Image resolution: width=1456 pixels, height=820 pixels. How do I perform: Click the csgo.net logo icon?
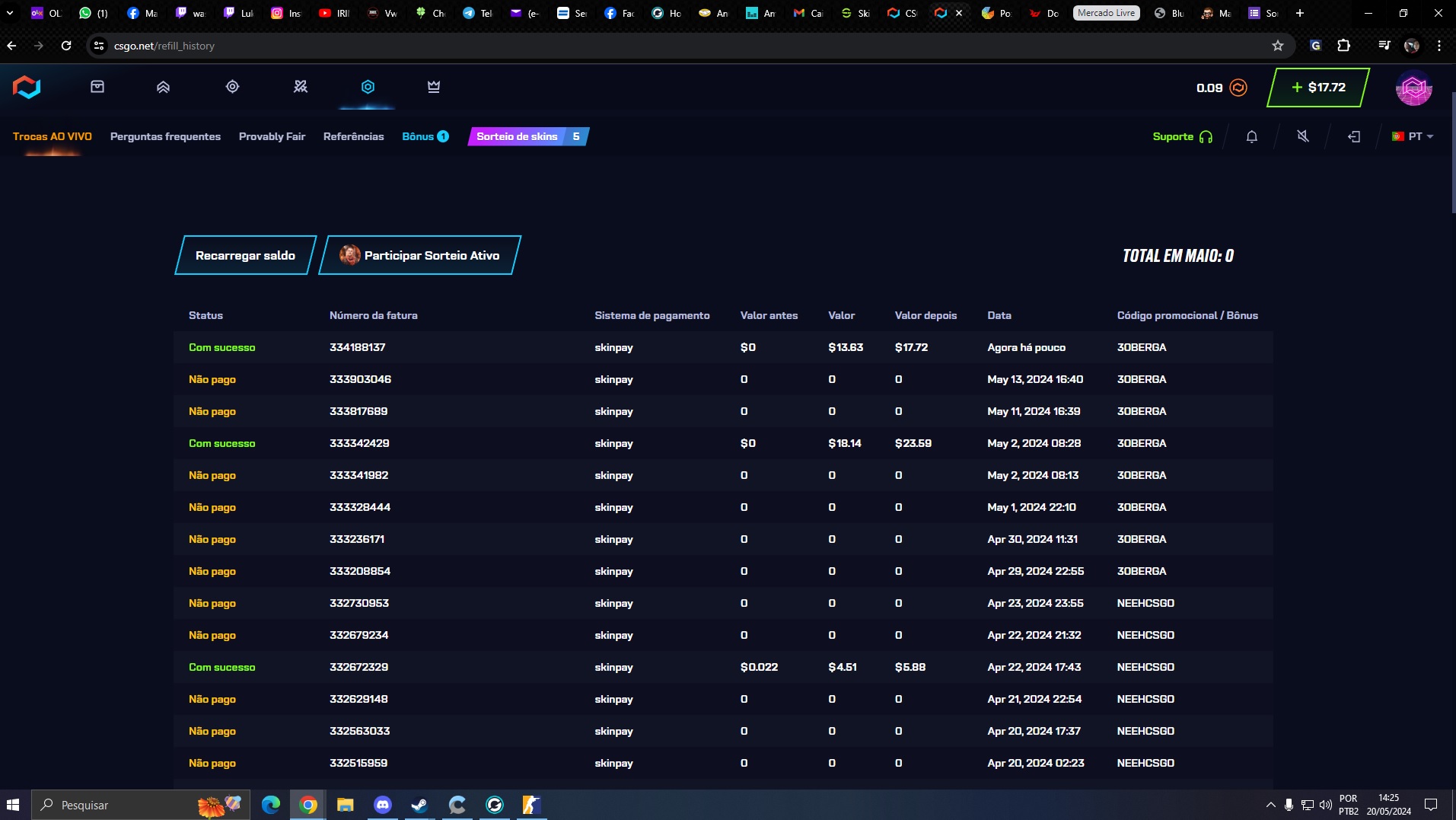(x=27, y=88)
